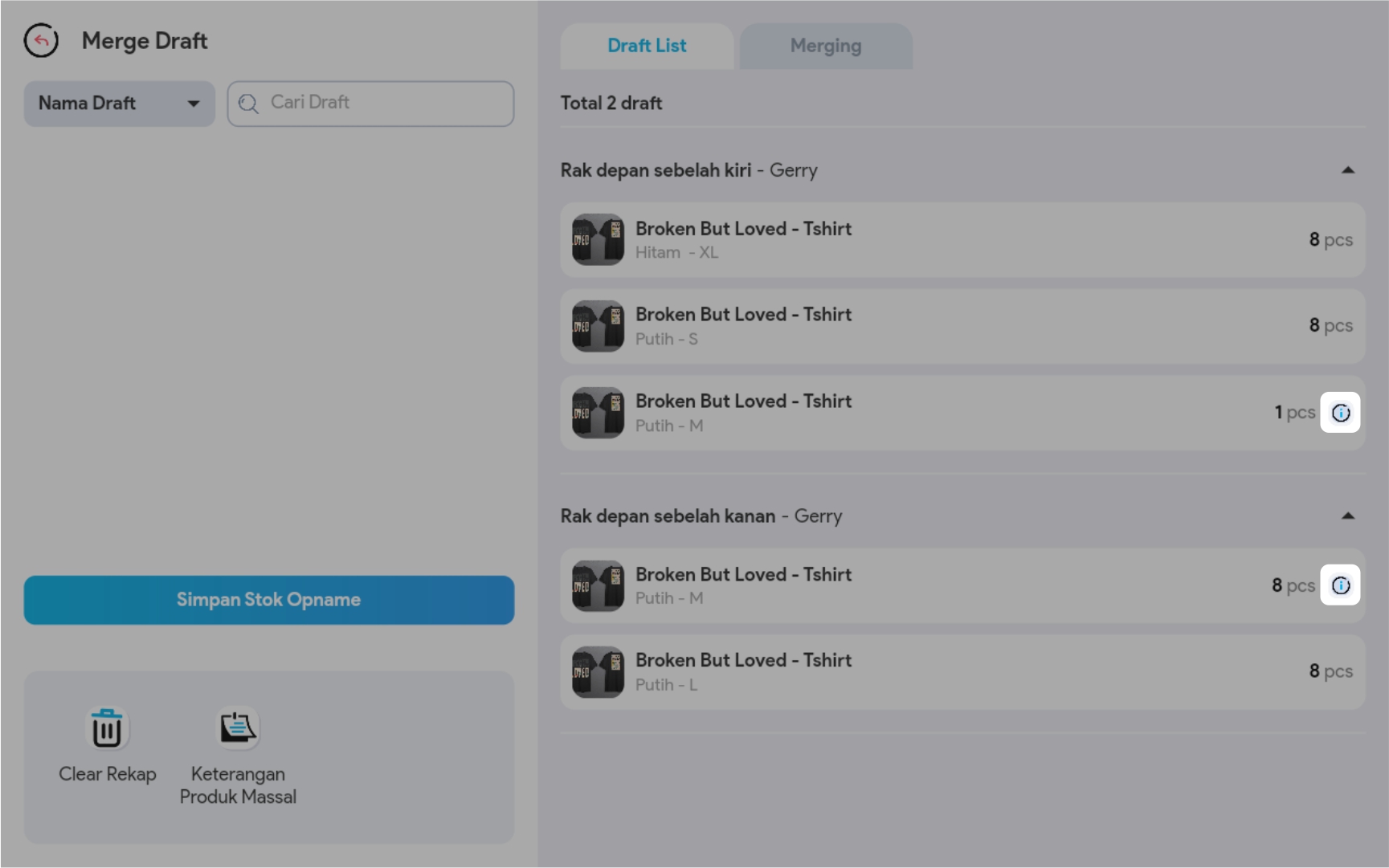The image size is (1389, 868).
Task: Select the Draft List tab
Action: pyautogui.click(x=647, y=46)
